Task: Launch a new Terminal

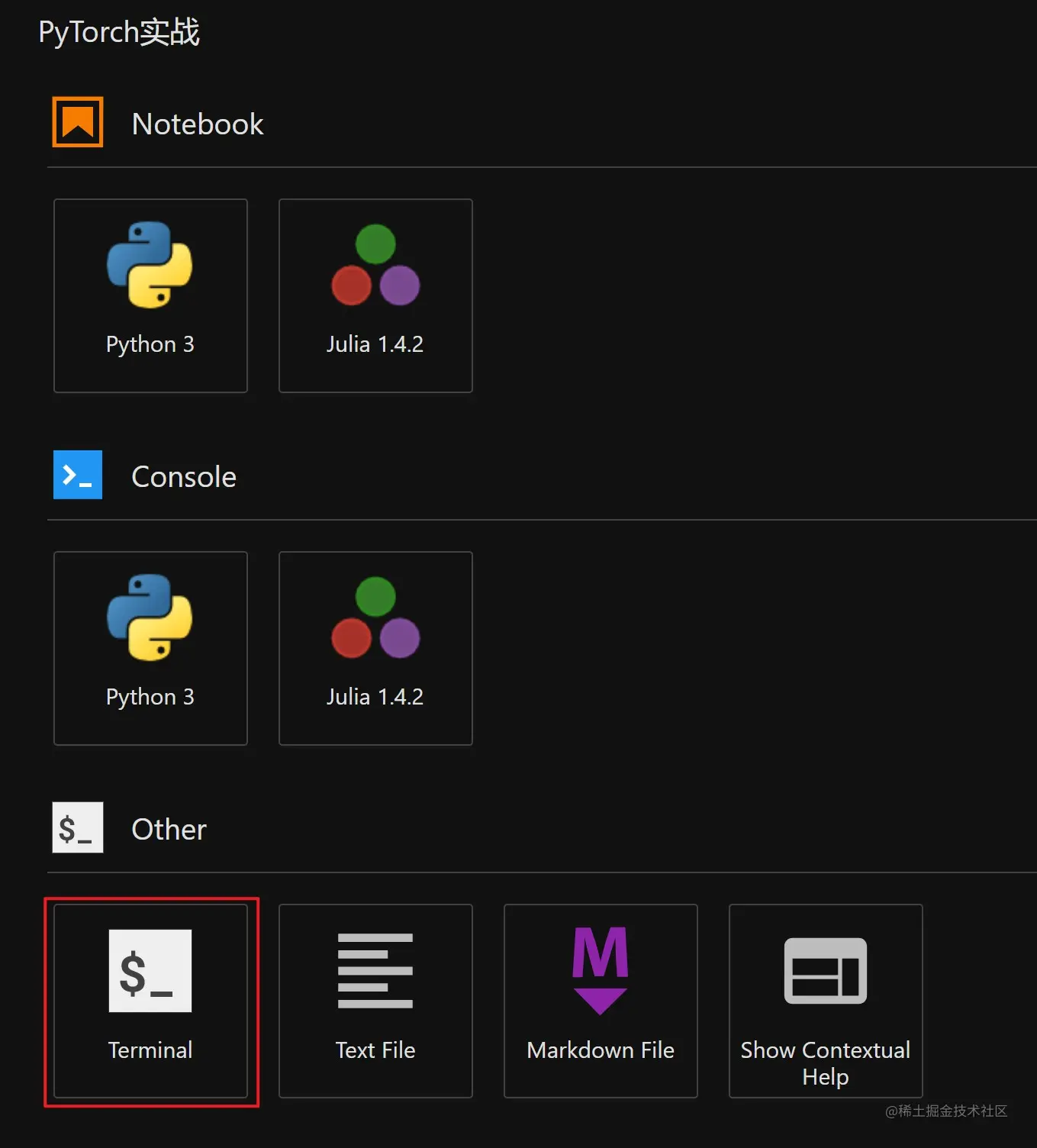Action: (x=150, y=1001)
